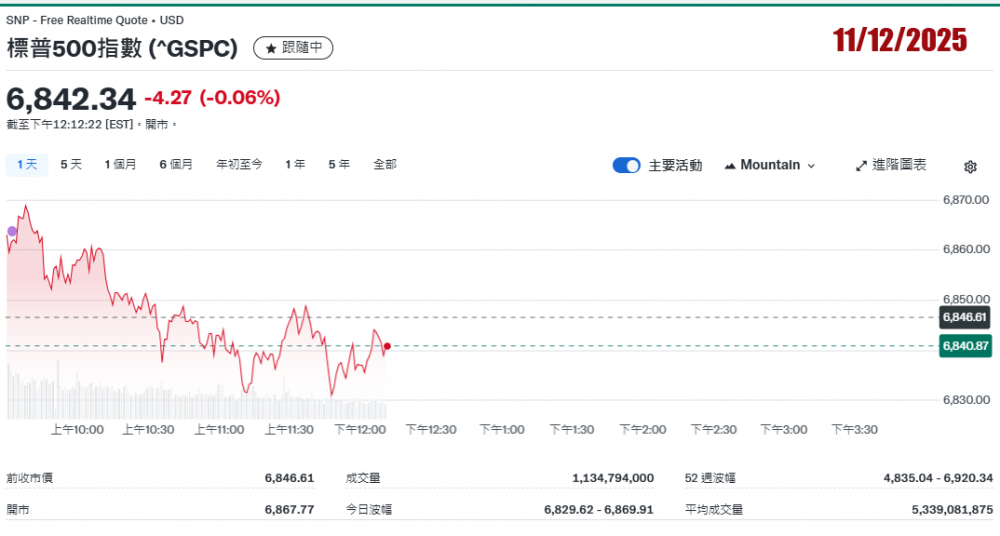Toggle the 主要活動 switch off
Viewport: 1000px width, 536px height.
(x=626, y=165)
